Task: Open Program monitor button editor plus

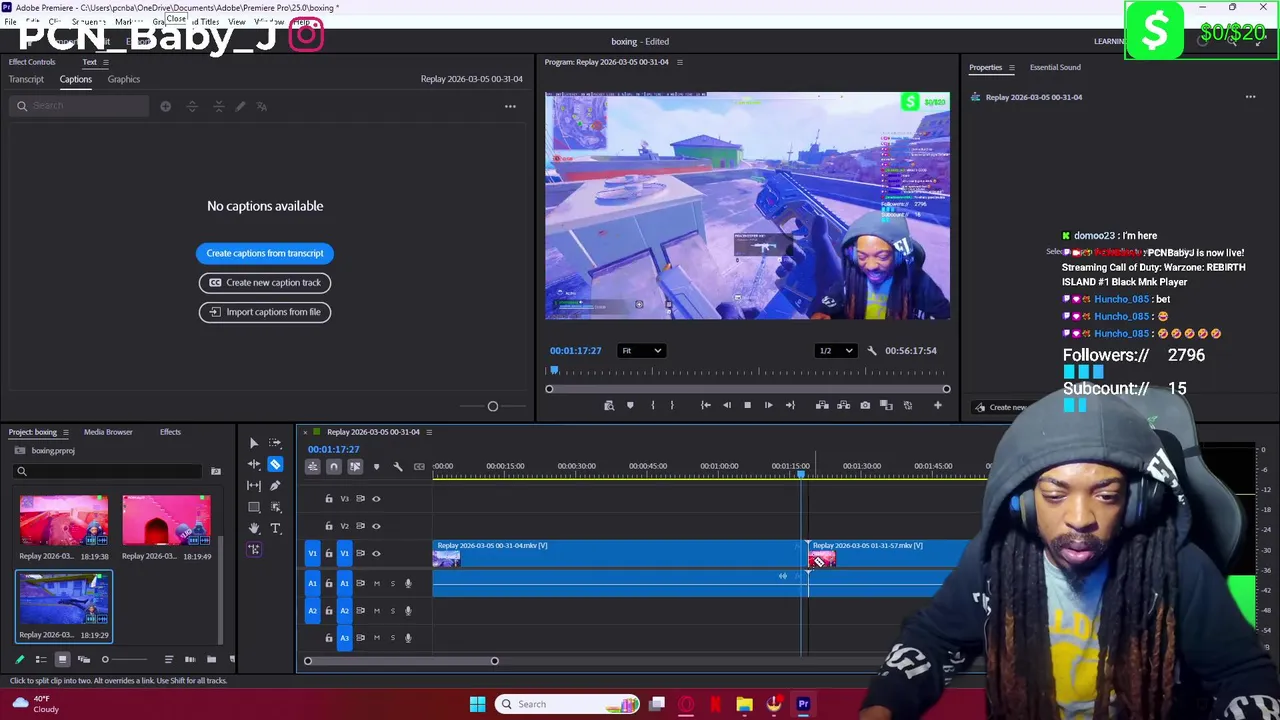Action: point(938,405)
